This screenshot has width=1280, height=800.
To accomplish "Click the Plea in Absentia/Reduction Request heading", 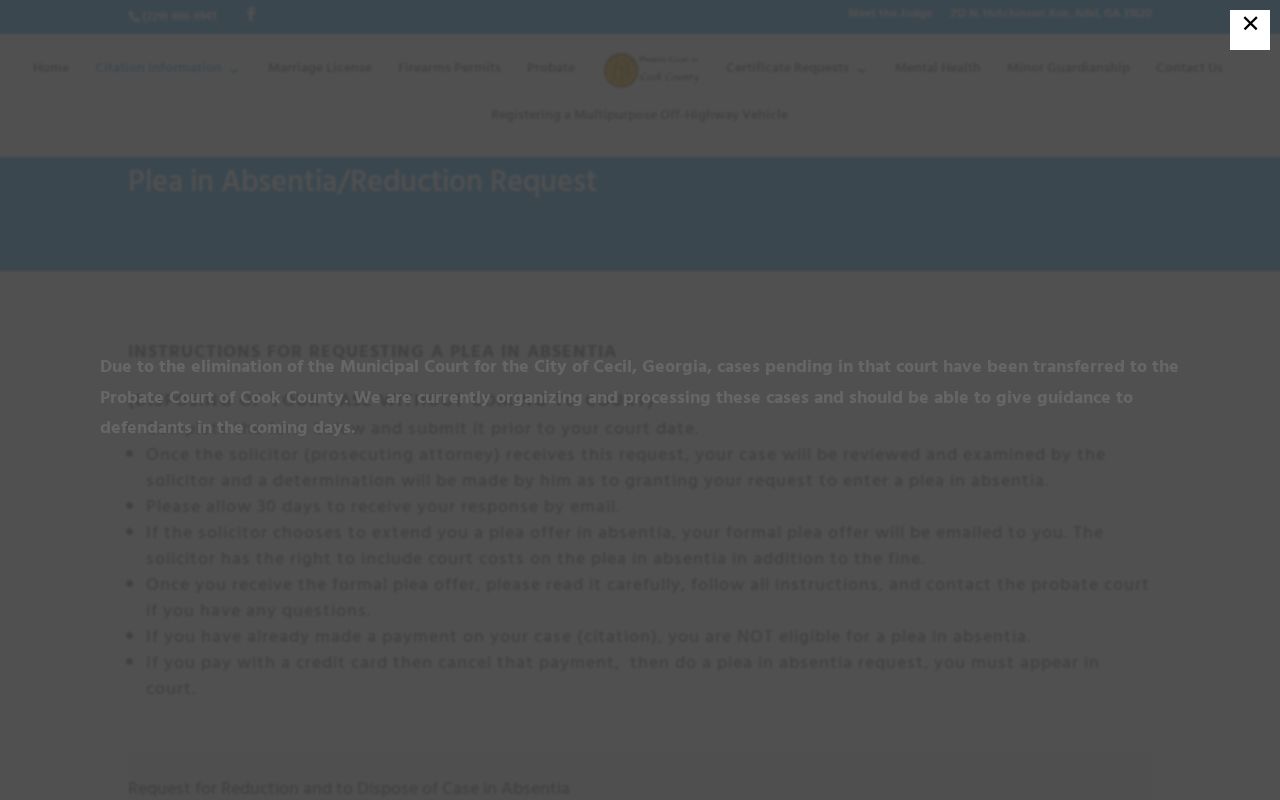I will pyautogui.click(x=362, y=182).
